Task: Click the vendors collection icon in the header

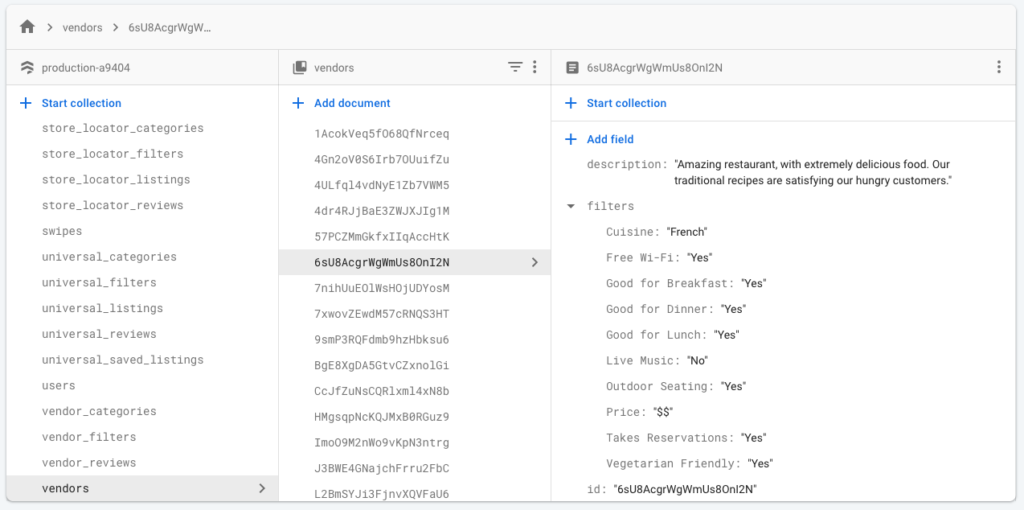Action: click(300, 67)
